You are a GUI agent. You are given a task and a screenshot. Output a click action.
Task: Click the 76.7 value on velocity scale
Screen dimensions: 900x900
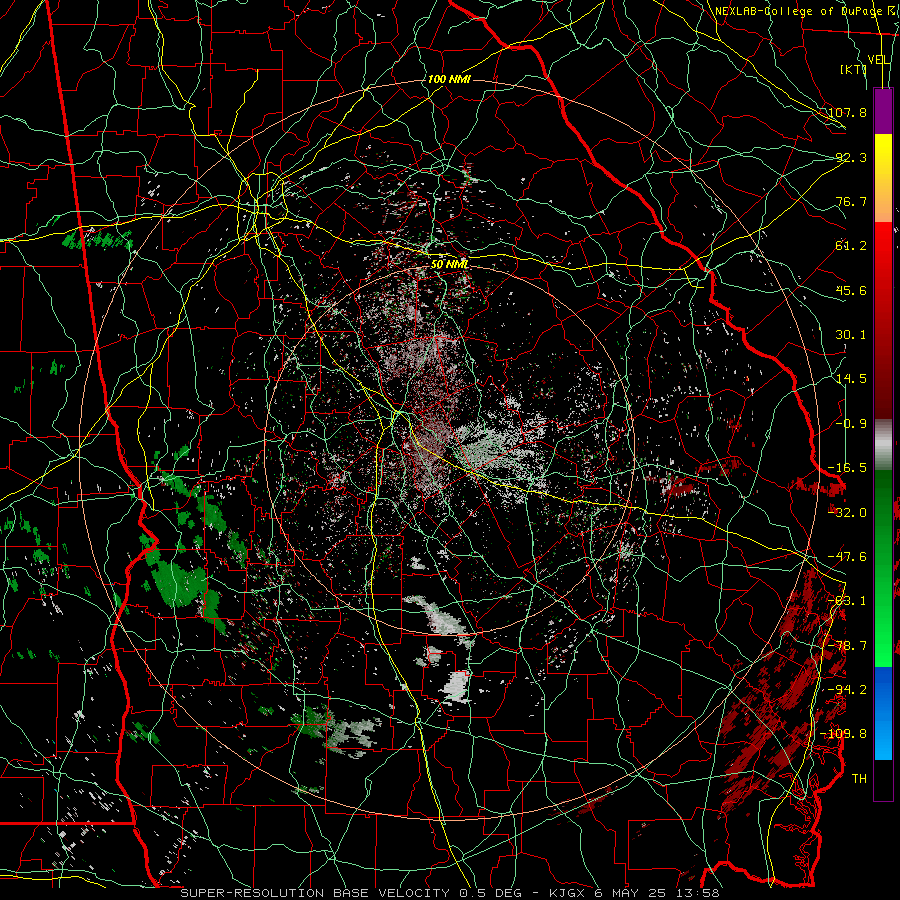851,201
